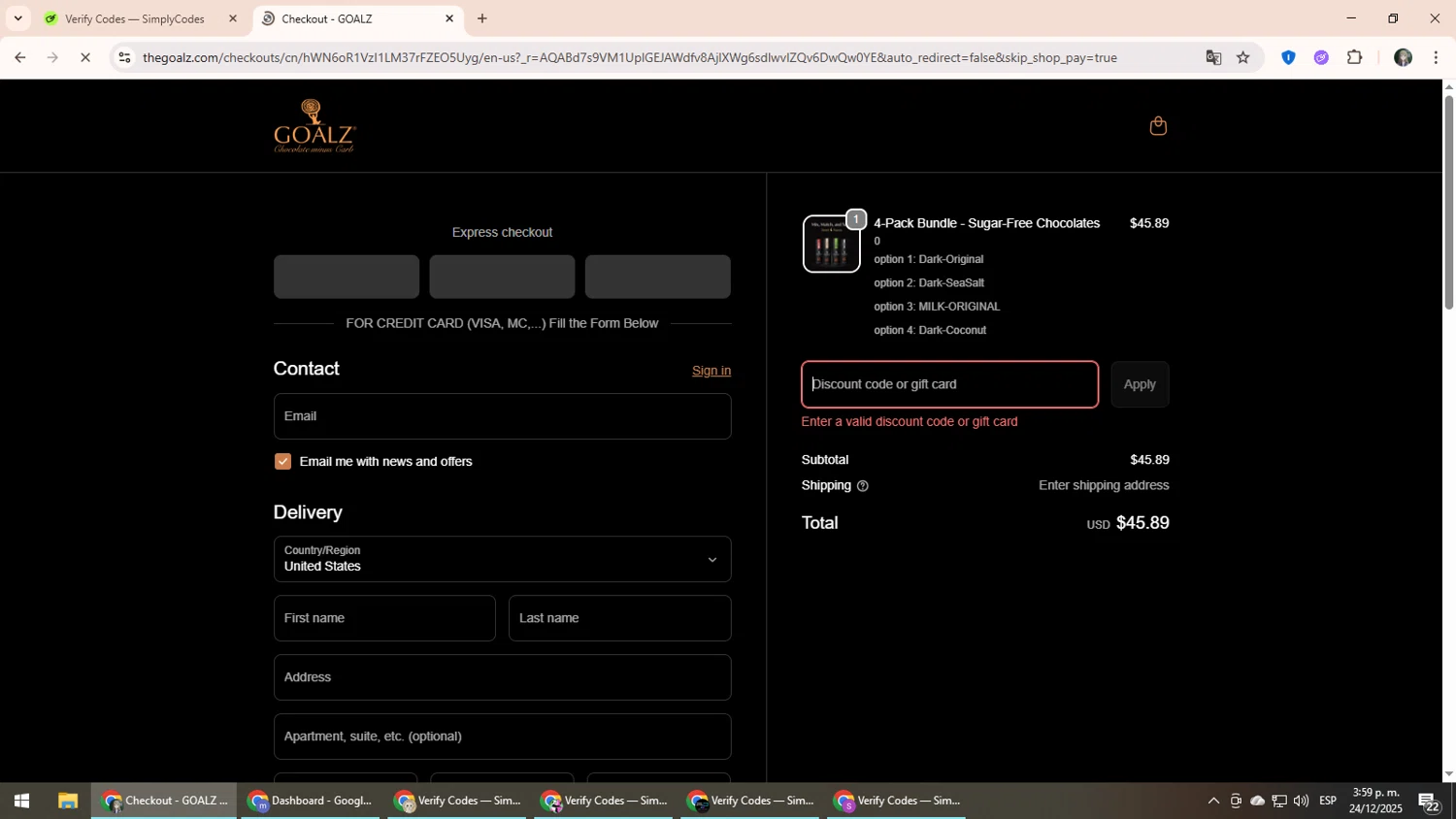Go back to previous page
1456x819 pixels.
click(x=19, y=58)
